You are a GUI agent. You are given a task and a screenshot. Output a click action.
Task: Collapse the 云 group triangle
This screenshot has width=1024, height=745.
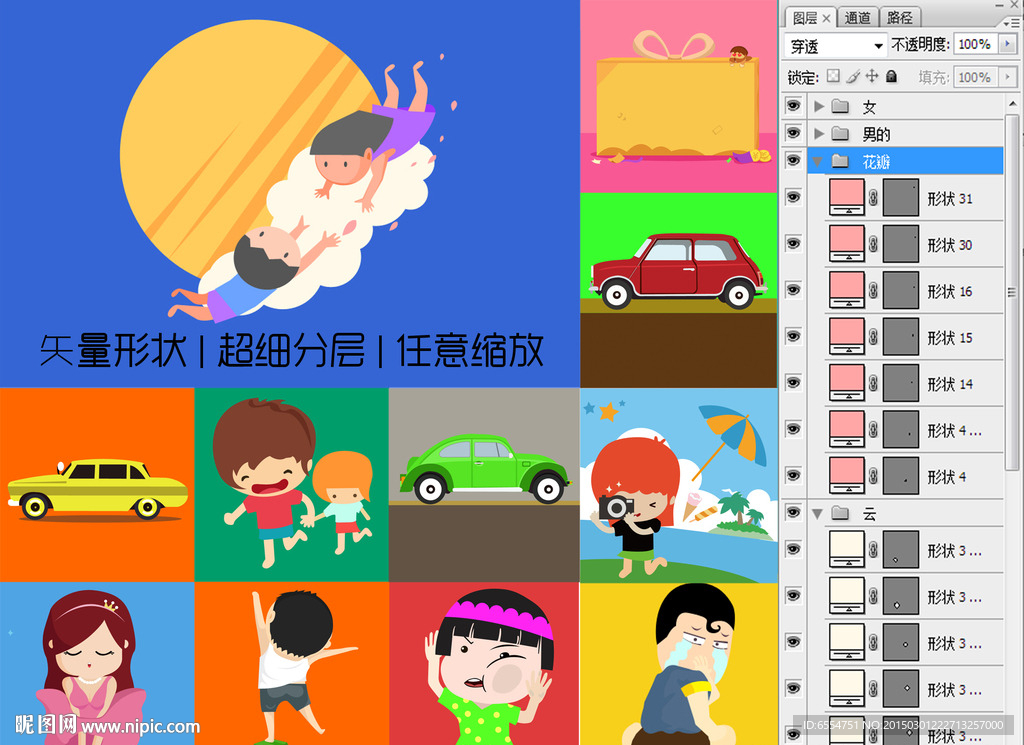click(818, 514)
